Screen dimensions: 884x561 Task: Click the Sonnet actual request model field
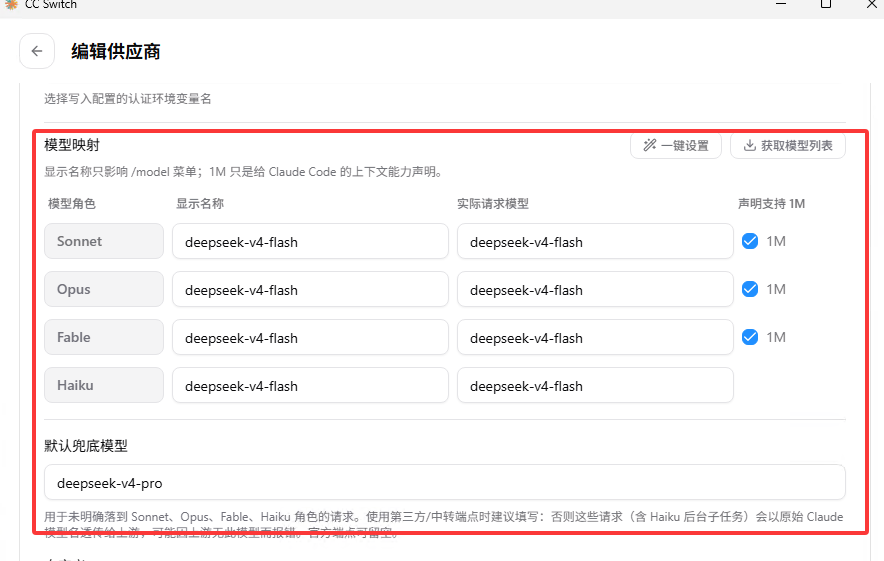coord(595,241)
